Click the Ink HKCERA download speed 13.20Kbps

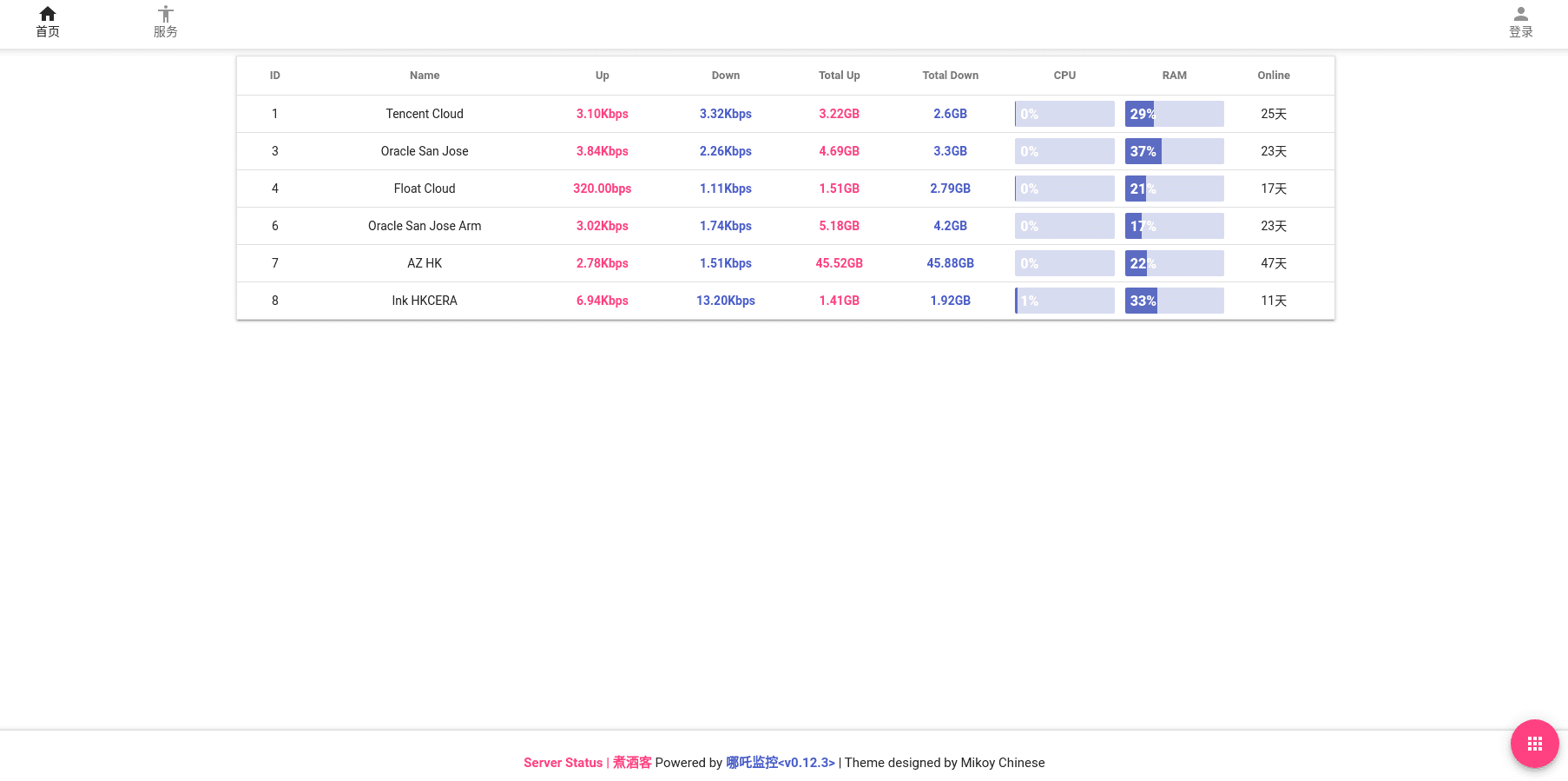click(725, 301)
